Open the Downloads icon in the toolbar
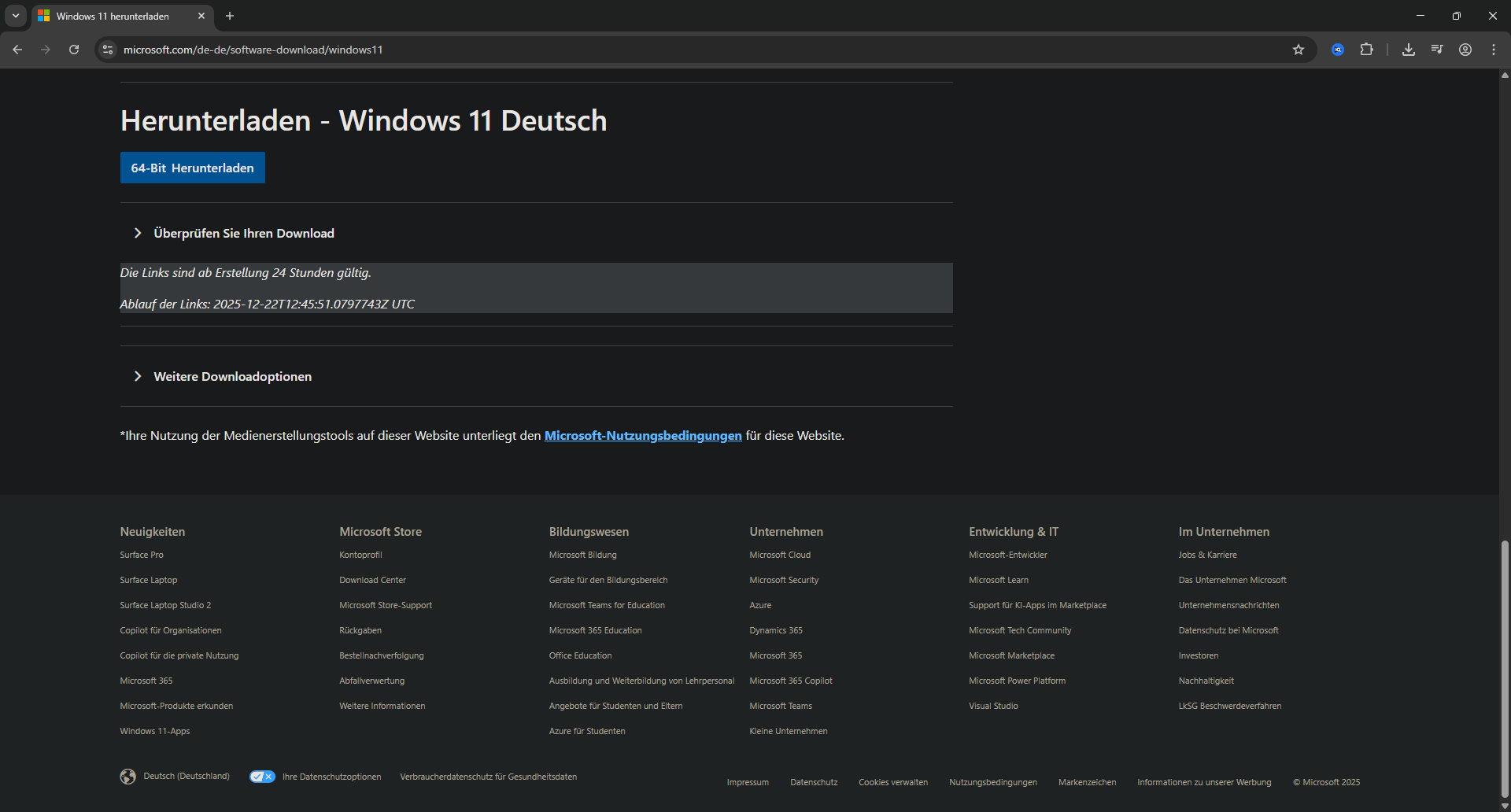 (1408, 49)
